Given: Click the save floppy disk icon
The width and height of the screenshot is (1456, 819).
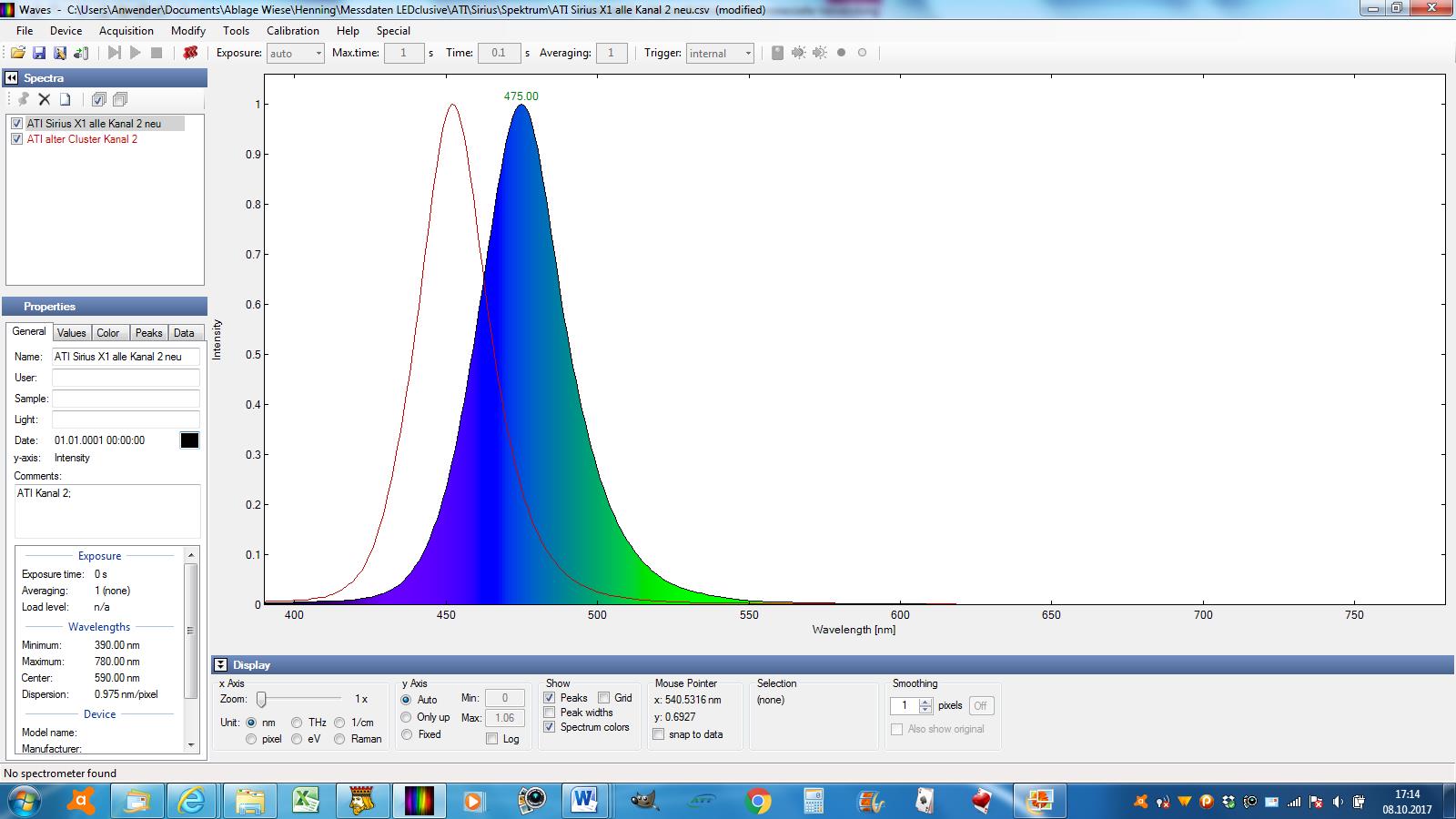Looking at the screenshot, I should 39,53.
